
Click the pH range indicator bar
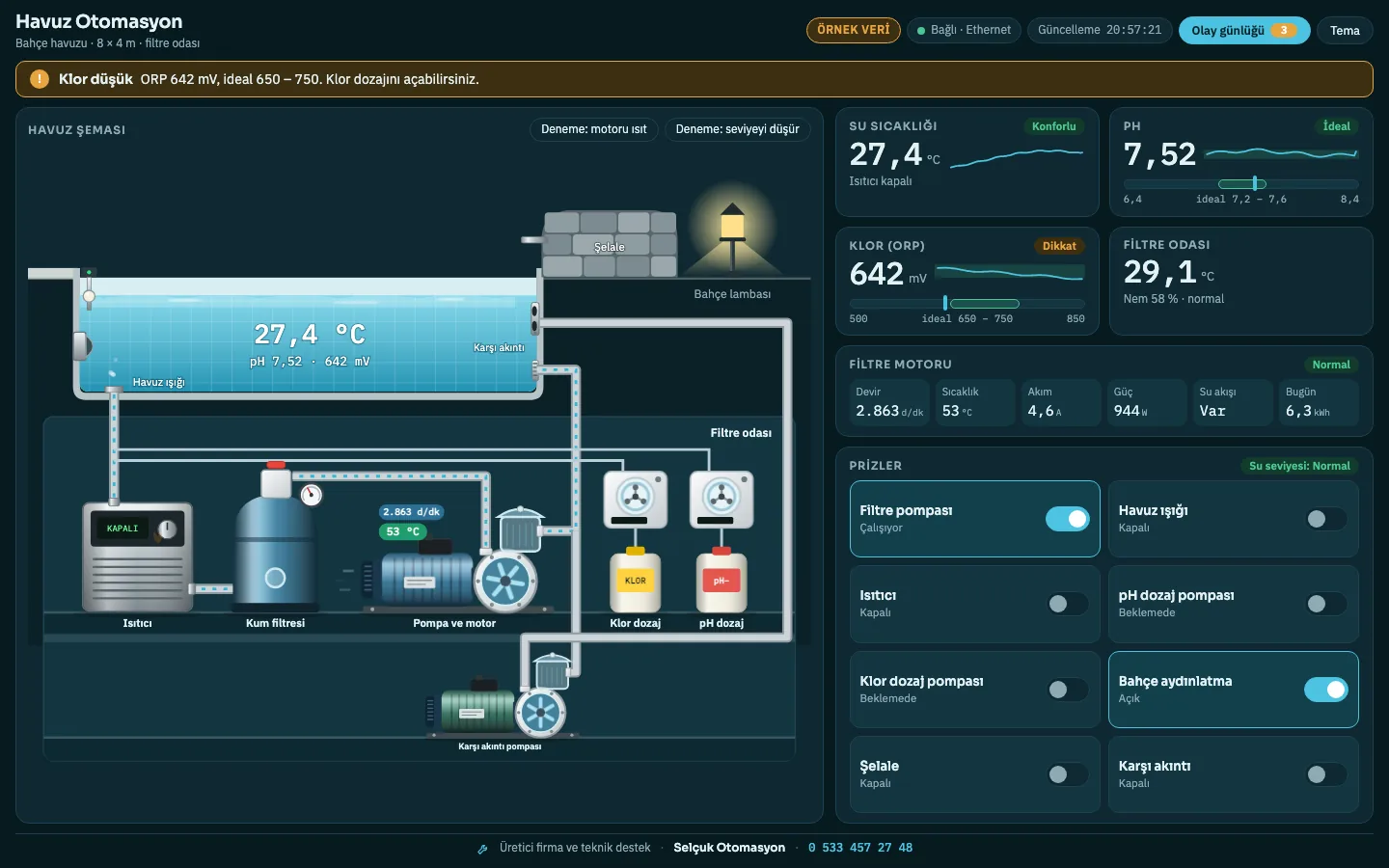[1240, 183]
